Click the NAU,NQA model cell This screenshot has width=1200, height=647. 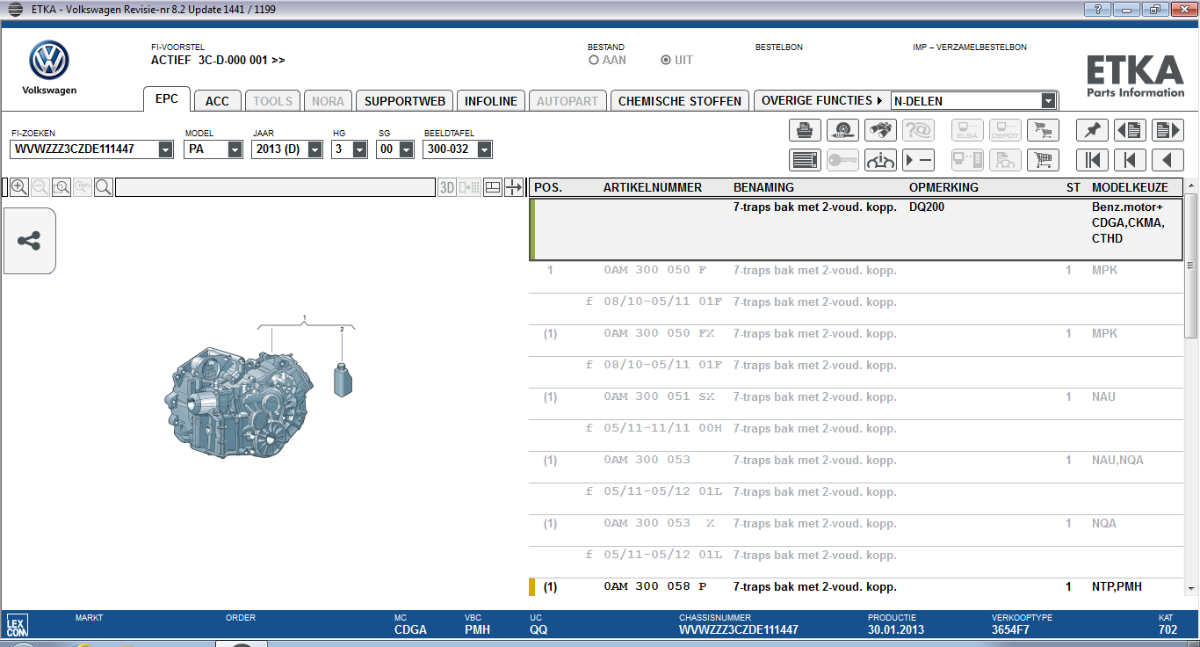coord(1118,461)
